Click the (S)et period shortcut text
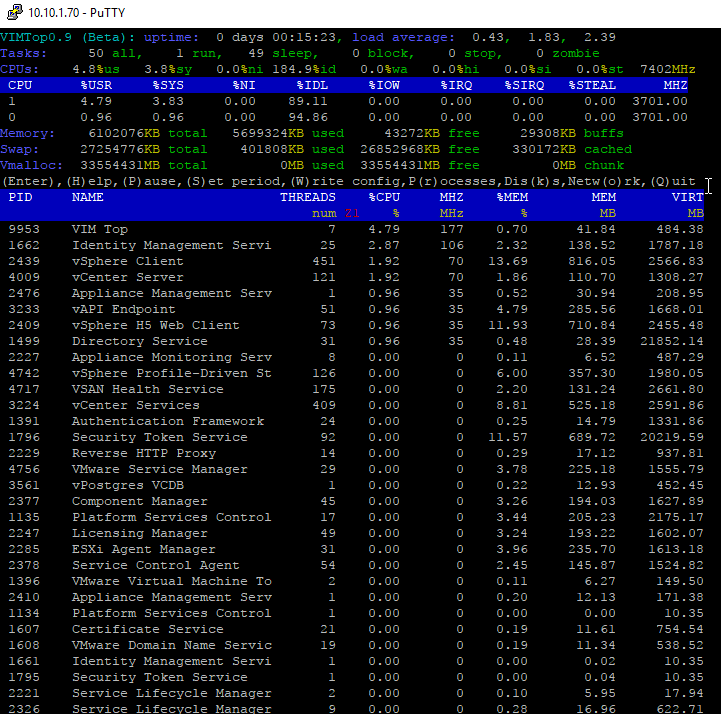Viewport: 721px width, 714px height. 236,181
